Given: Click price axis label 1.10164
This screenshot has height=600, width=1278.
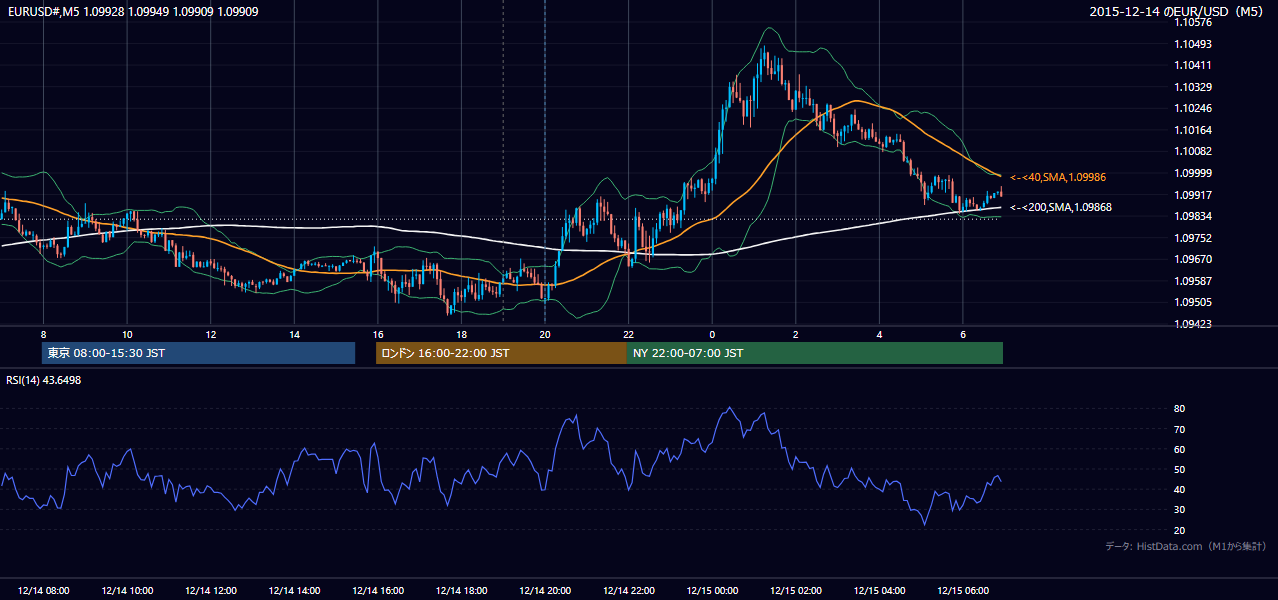Looking at the screenshot, I should pyautogui.click(x=1193, y=130).
